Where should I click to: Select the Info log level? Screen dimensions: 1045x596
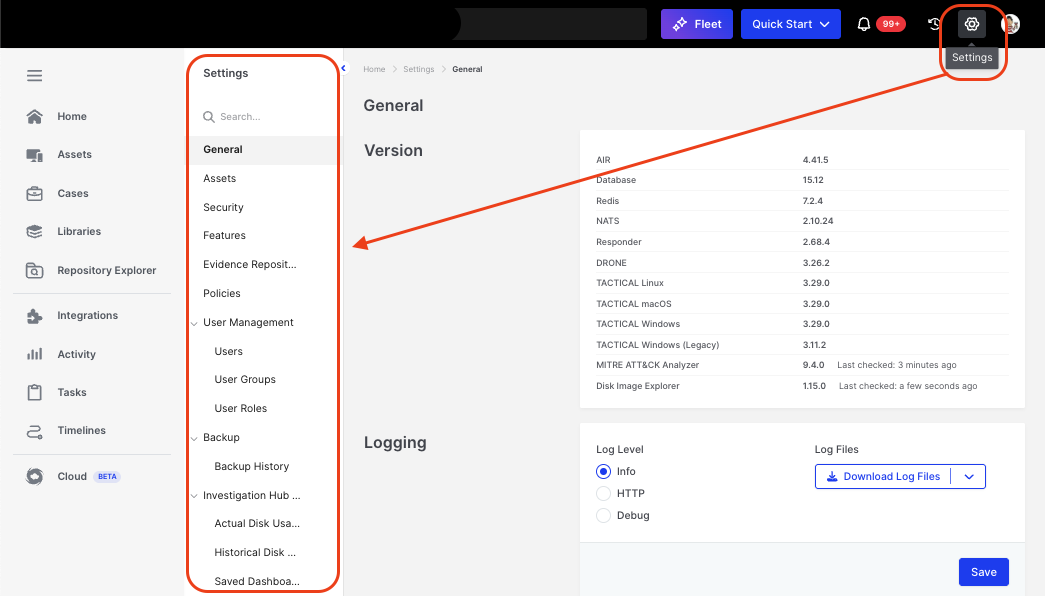[x=603, y=472]
